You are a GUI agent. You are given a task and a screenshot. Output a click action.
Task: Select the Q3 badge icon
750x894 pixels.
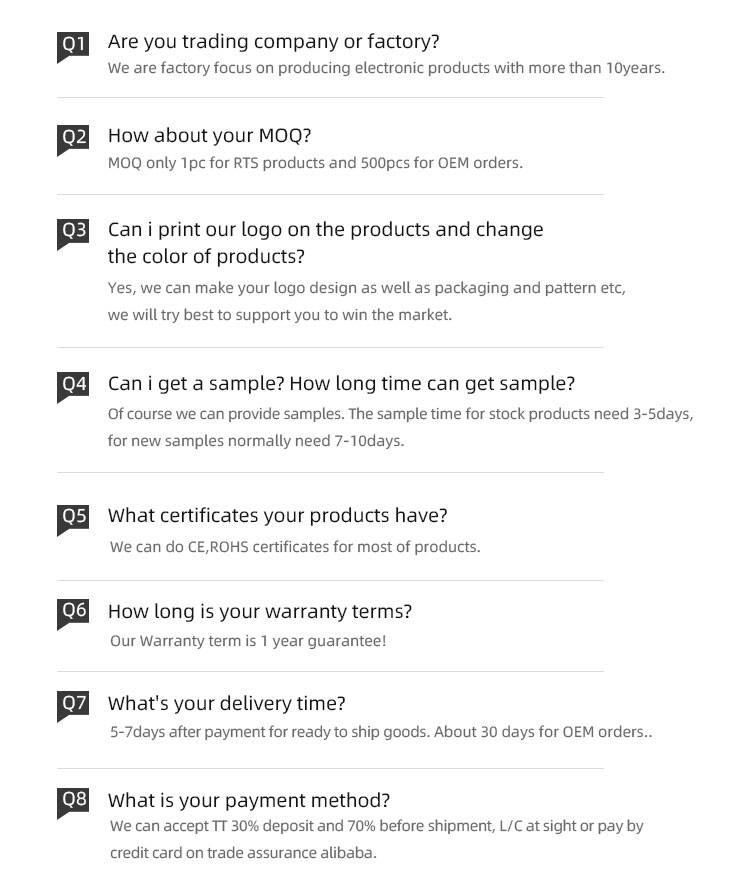[x=74, y=232]
